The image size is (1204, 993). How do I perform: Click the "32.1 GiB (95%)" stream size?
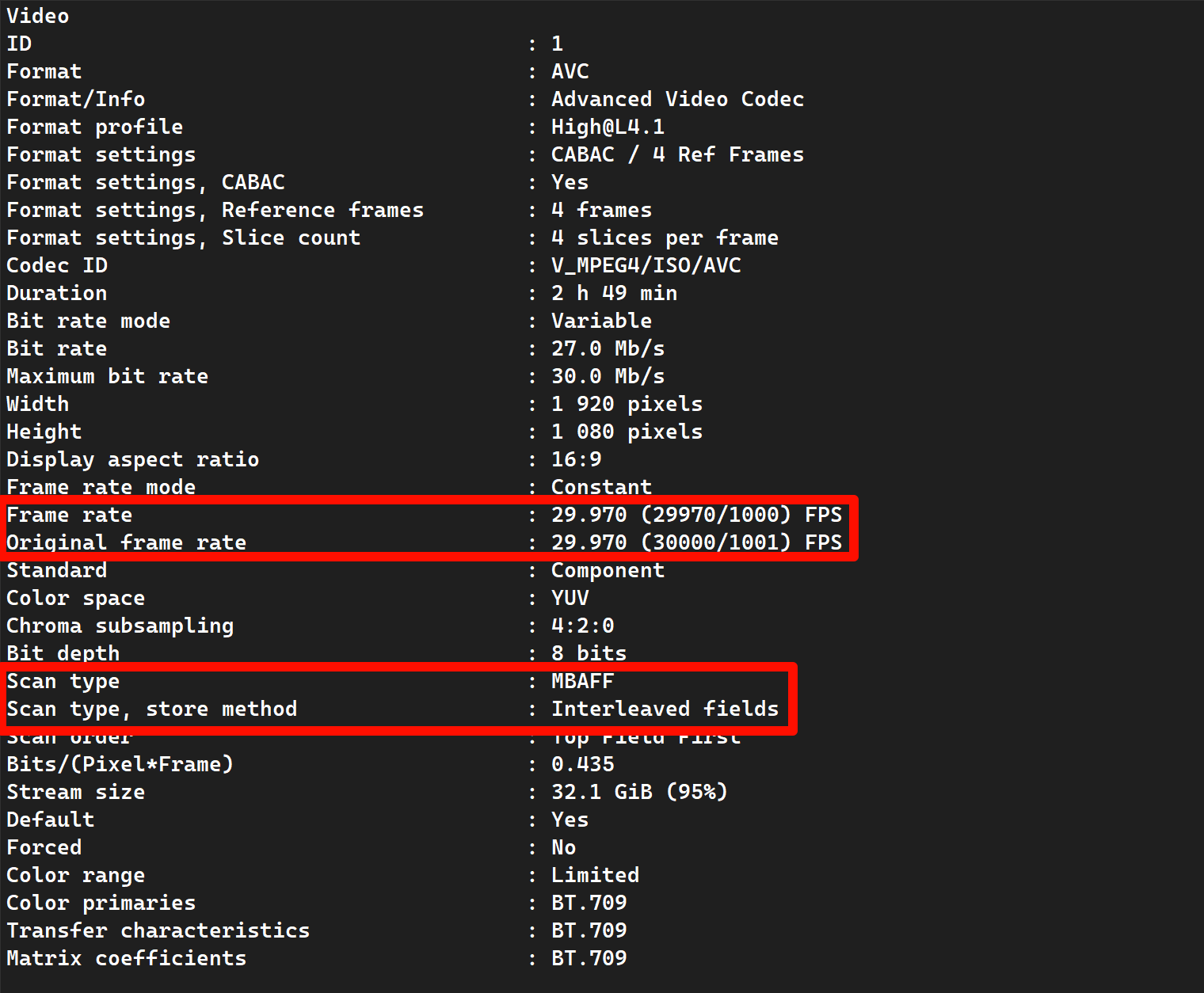(639, 792)
